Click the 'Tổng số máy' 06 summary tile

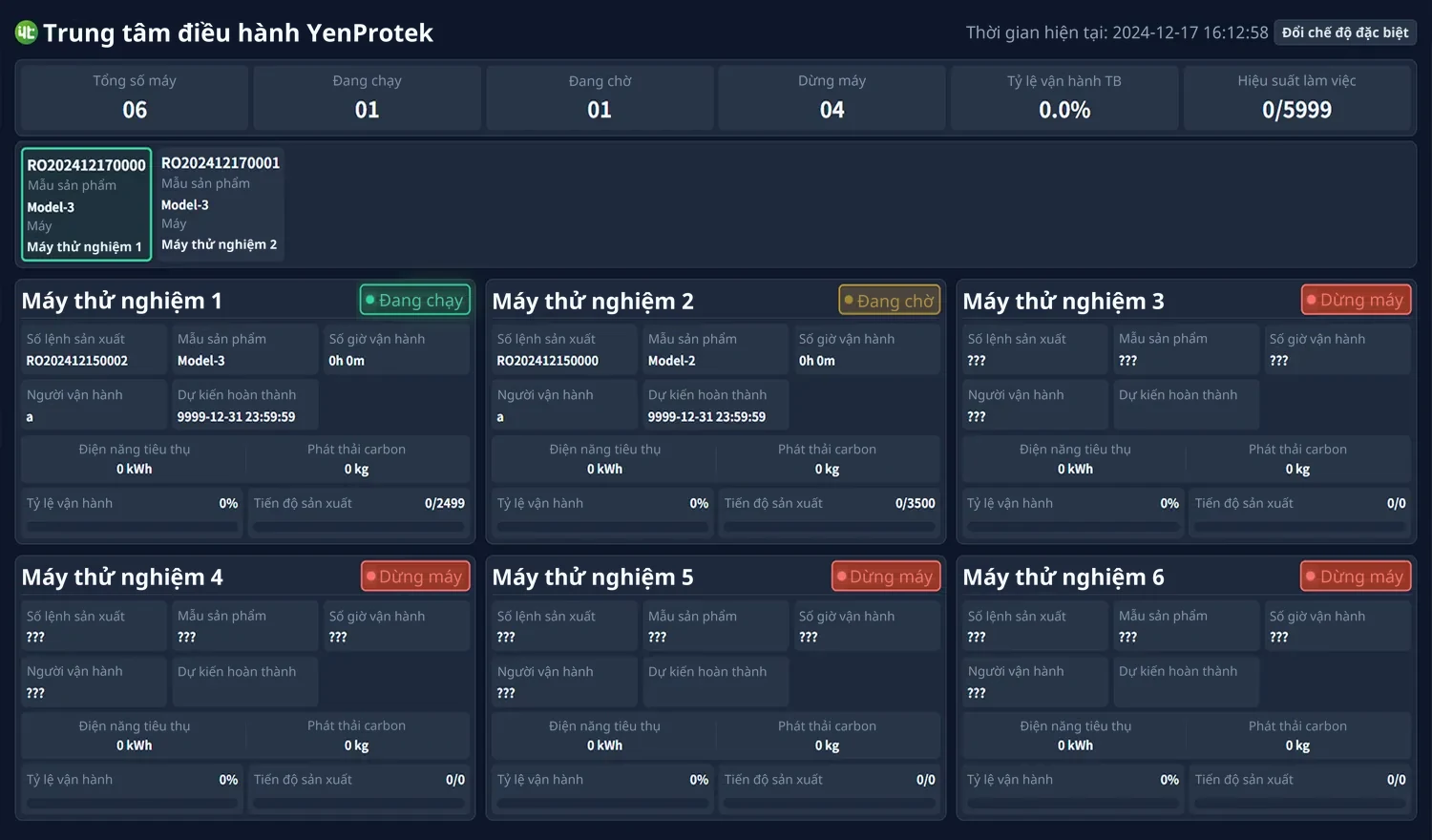tap(135, 97)
